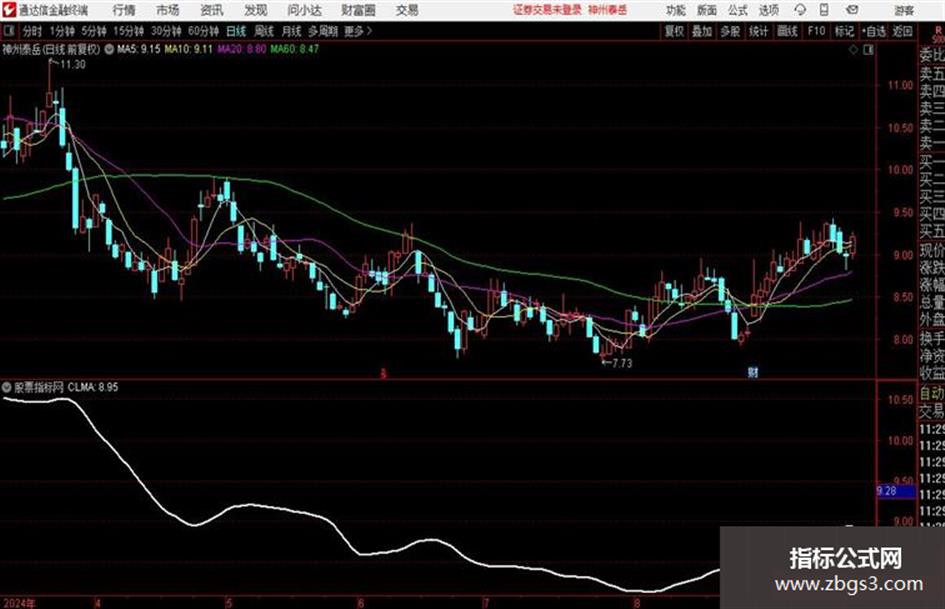Switch to 15分钟 period
Viewport: 945px width, 609px height.
coord(129,31)
